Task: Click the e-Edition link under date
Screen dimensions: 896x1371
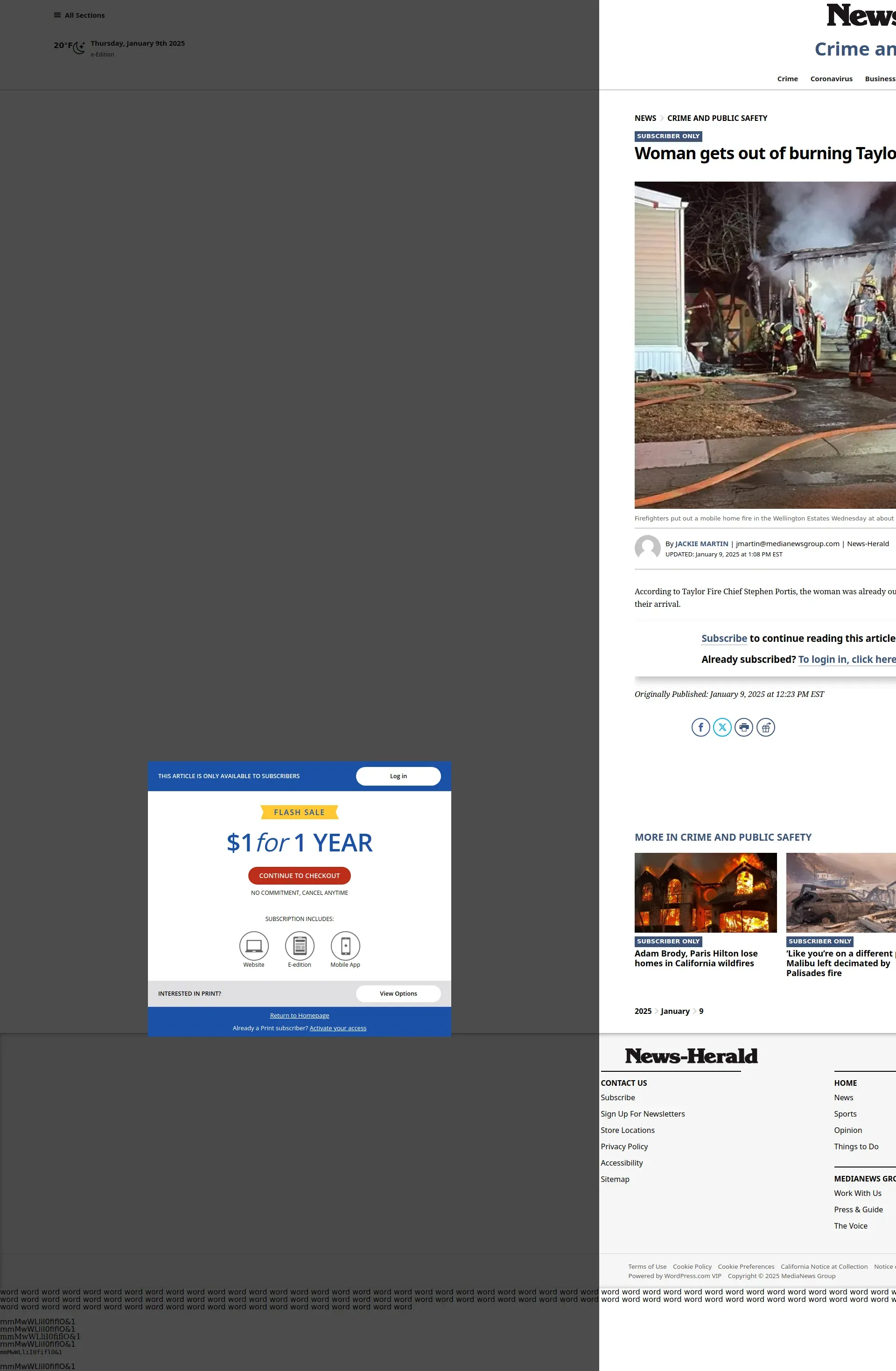Action: click(103, 55)
